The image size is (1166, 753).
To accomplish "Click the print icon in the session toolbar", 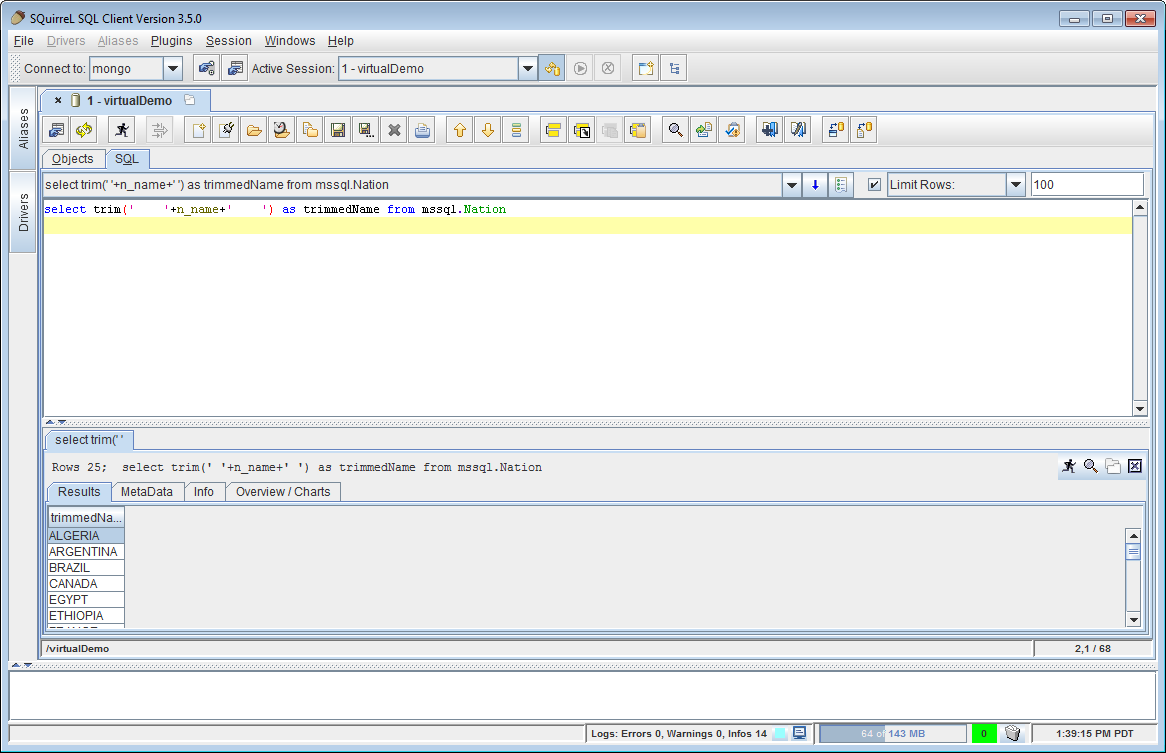I will (422, 130).
